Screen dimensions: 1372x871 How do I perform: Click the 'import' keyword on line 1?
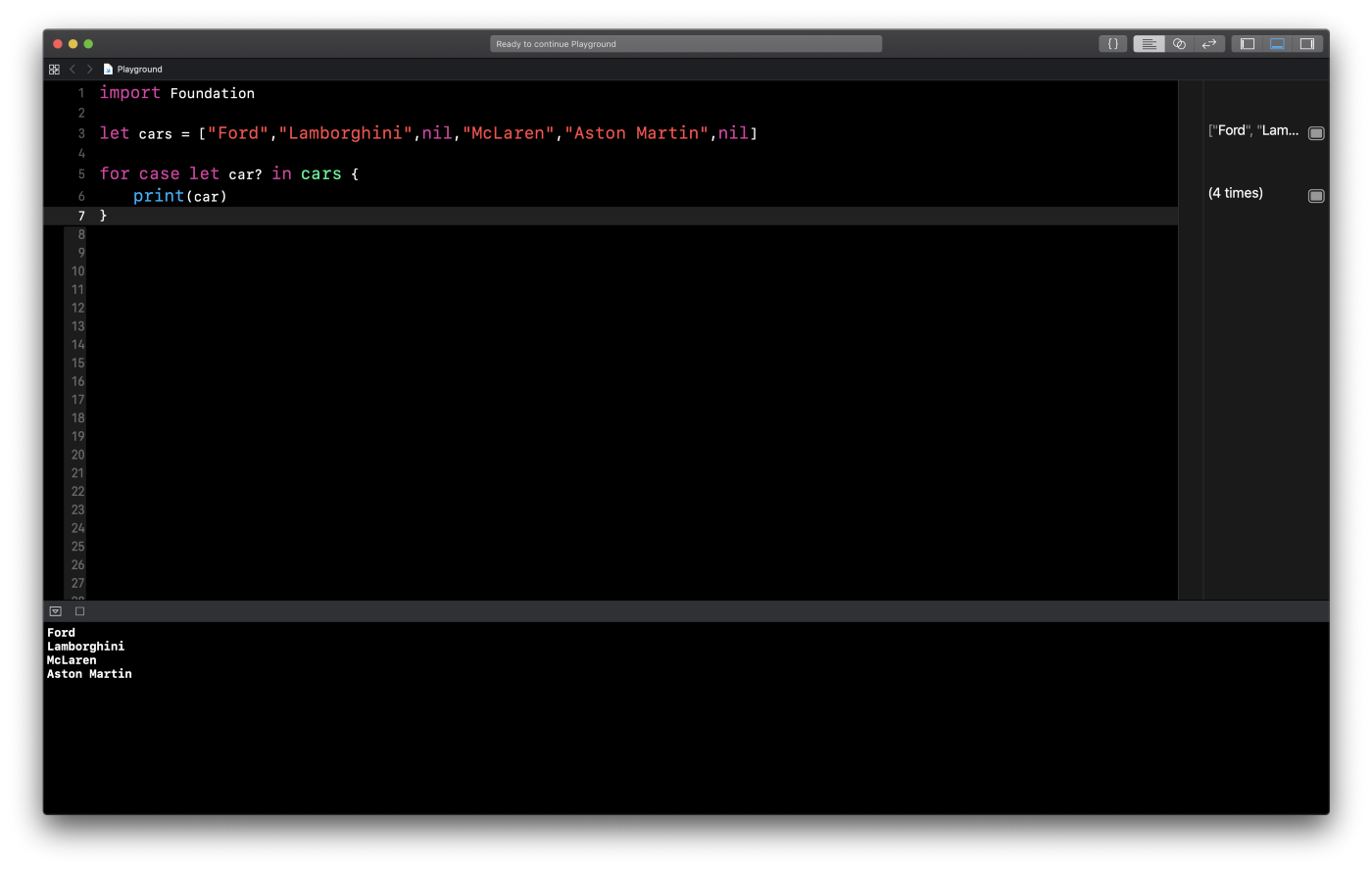(x=129, y=93)
